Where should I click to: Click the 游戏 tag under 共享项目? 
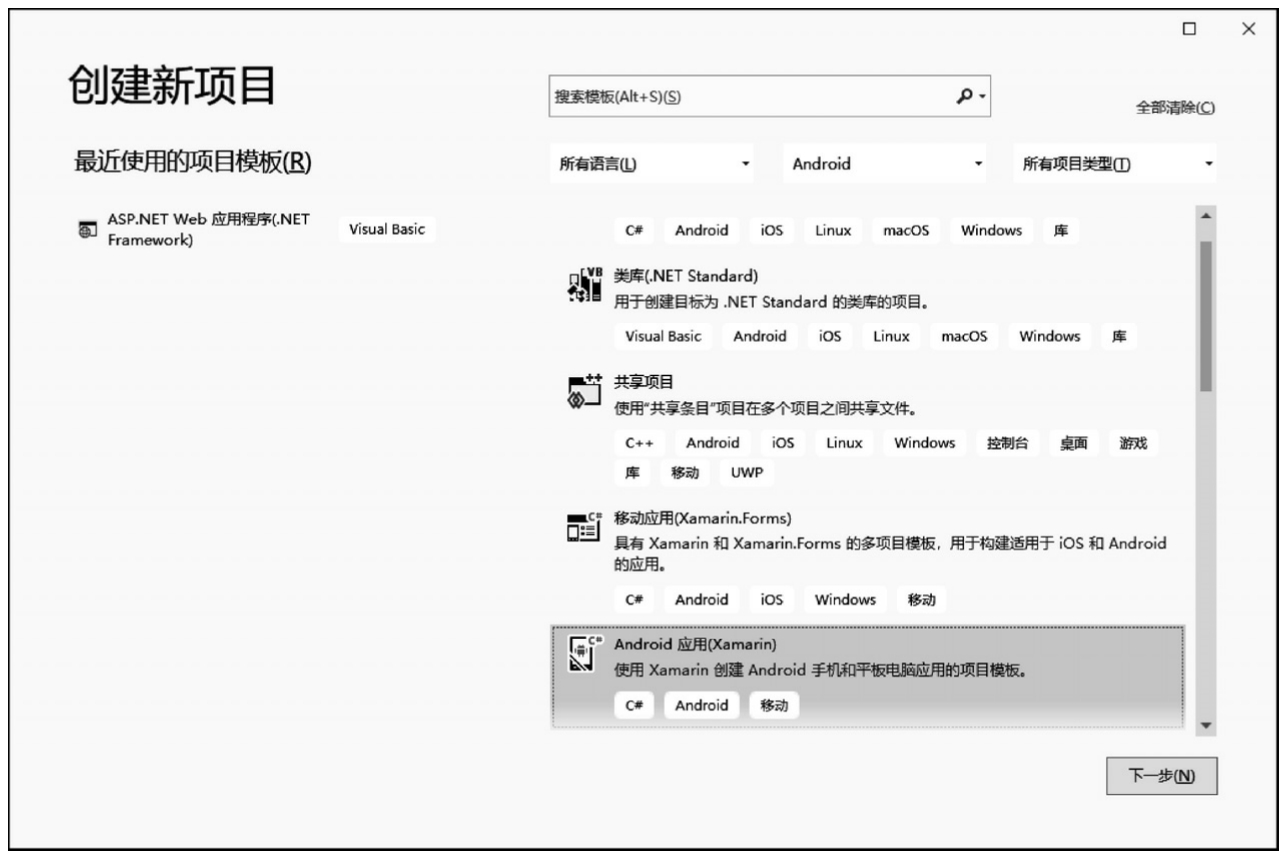point(1133,443)
